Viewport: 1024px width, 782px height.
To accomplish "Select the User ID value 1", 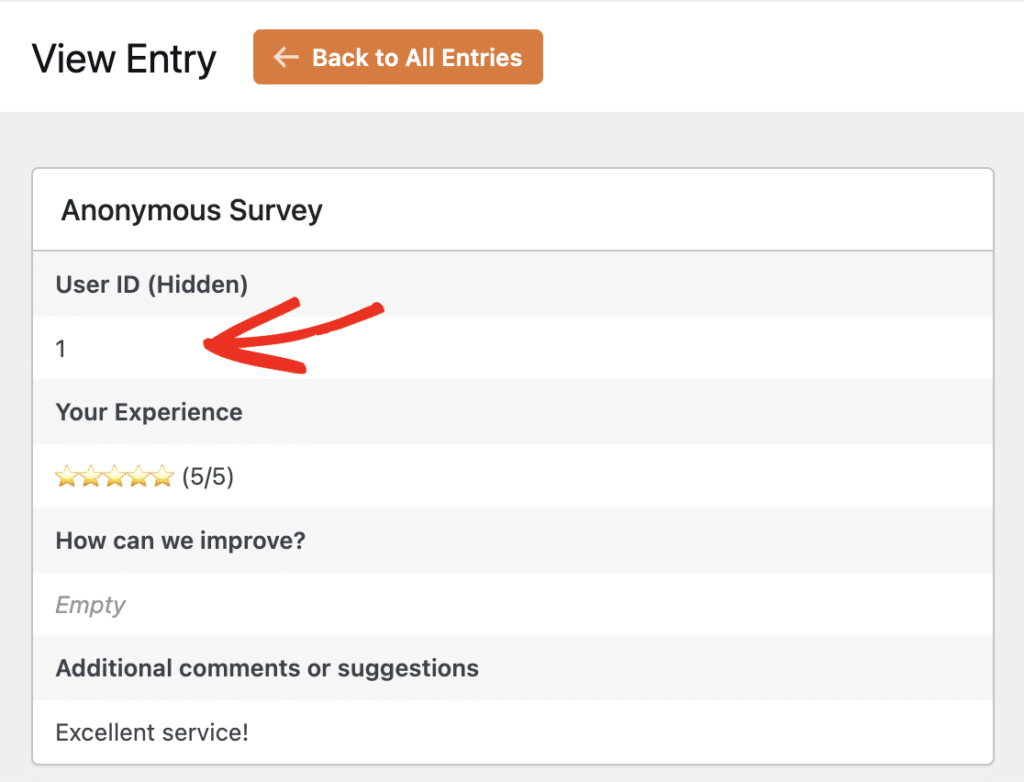I will [60, 348].
